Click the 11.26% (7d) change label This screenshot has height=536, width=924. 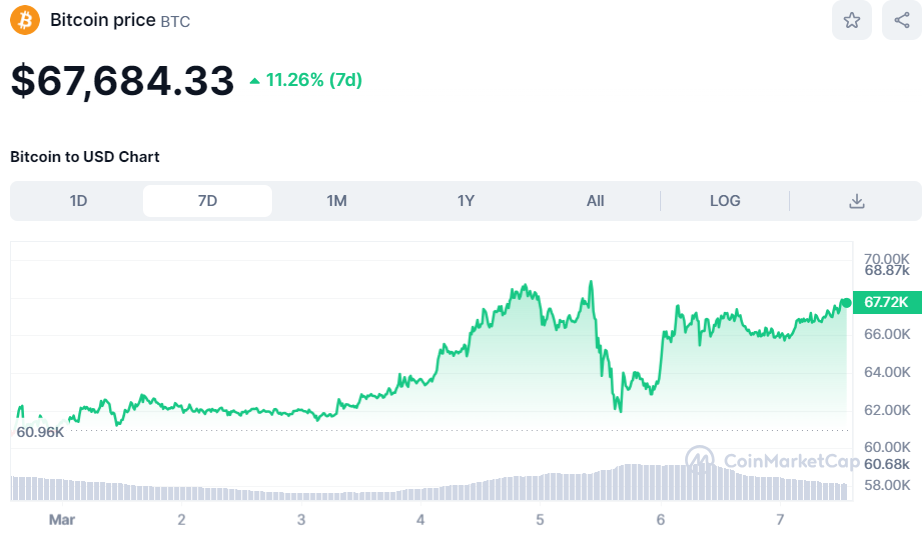314,80
